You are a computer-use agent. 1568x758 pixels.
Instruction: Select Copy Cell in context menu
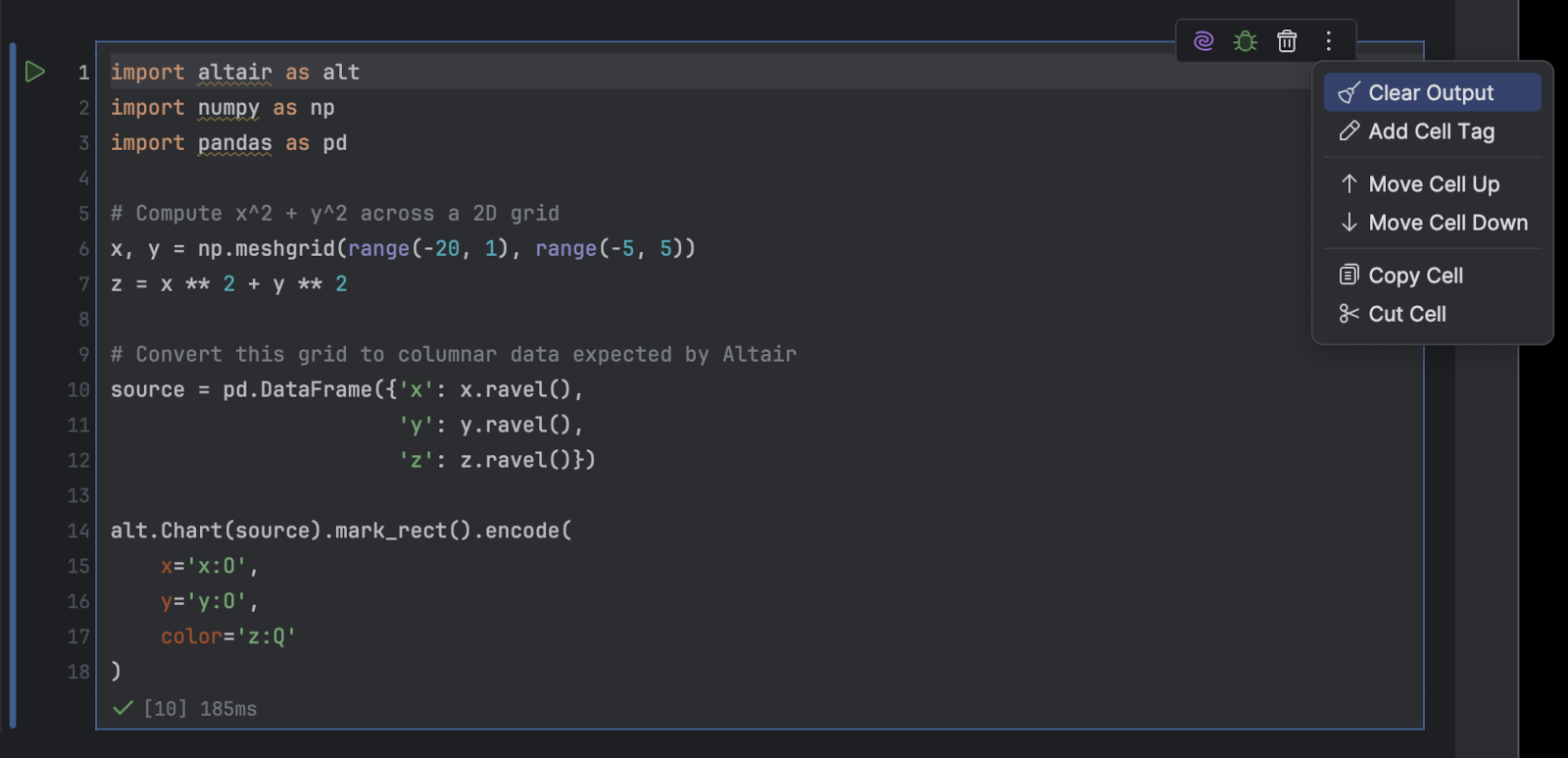(1415, 276)
